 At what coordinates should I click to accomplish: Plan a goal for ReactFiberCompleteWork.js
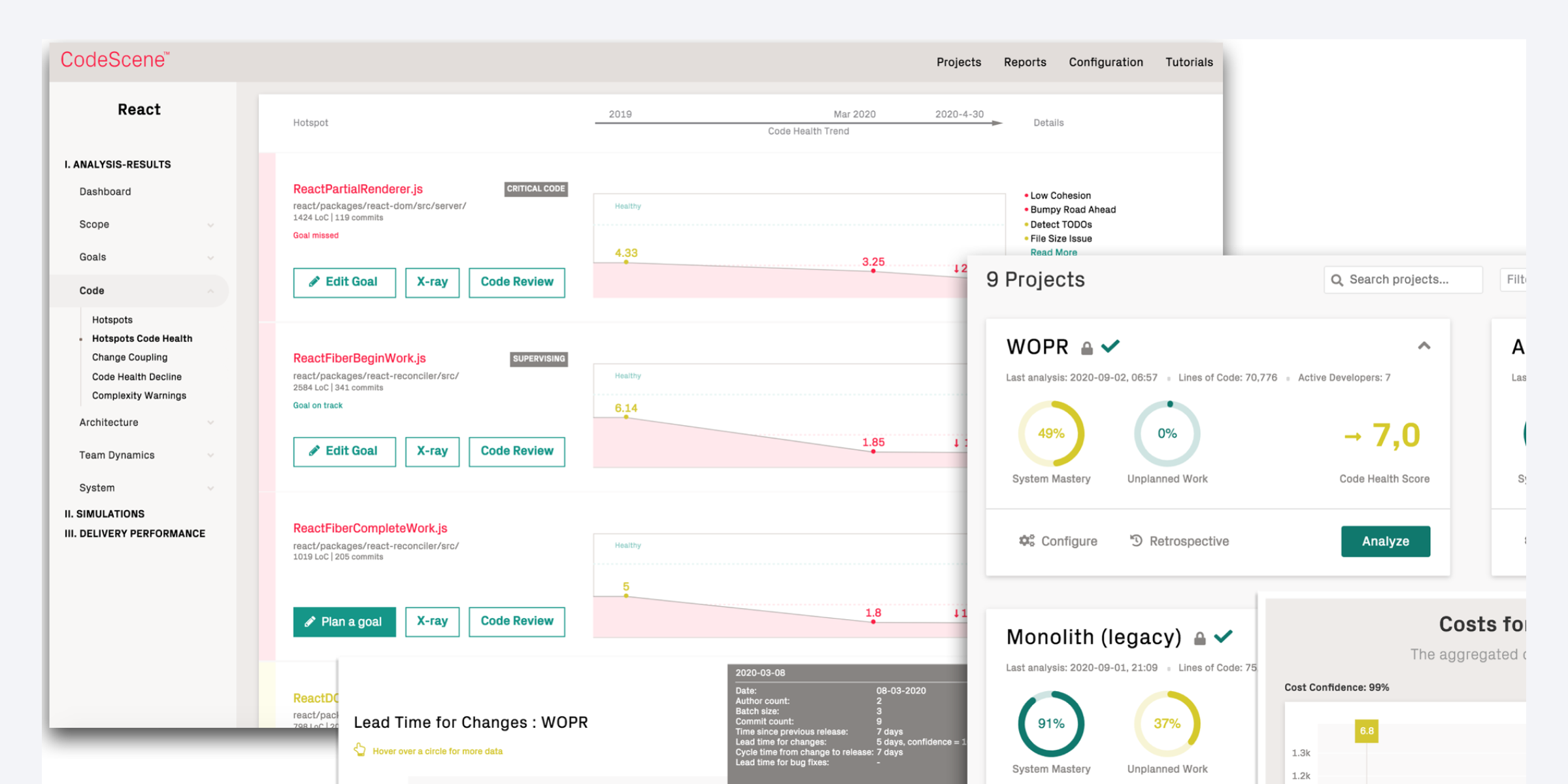pyautogui.click(x=344, y=621)
